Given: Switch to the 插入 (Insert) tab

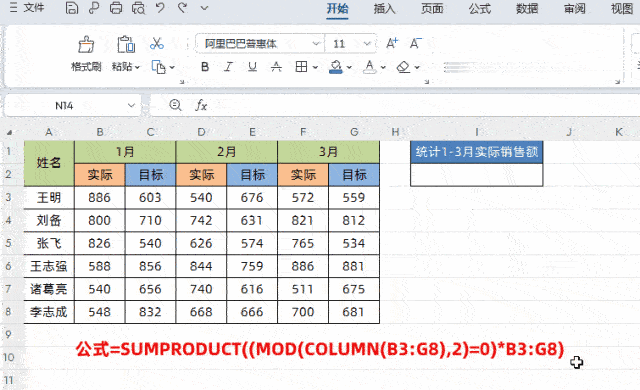Looking at the screenshot, I should click(384, 8).
